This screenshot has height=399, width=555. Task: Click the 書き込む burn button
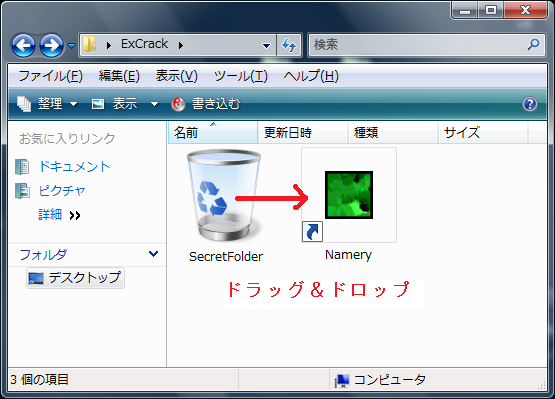(206, 104)
